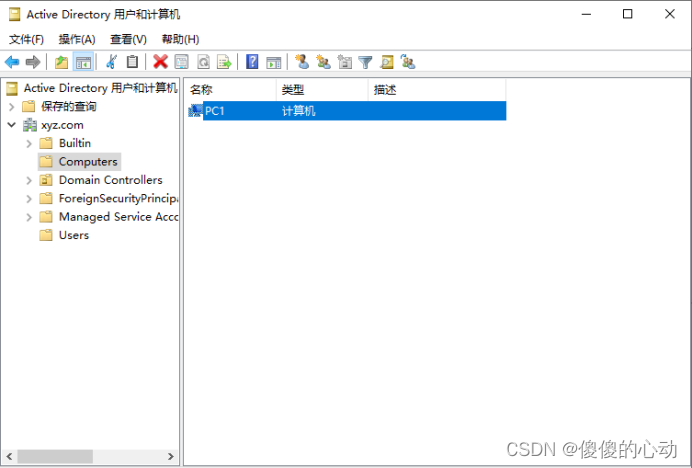Image resolution: width=692 pixels, height=468 pixels.
Task: Open the 文件(F) menu
Action: pos(26,39)
